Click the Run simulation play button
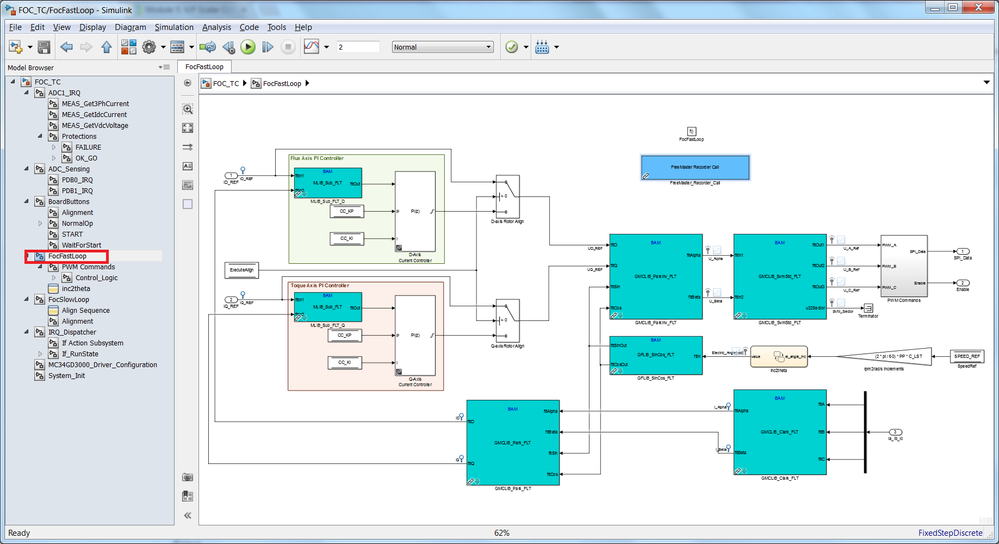The image size is (999, 544). tap(248, 47)
